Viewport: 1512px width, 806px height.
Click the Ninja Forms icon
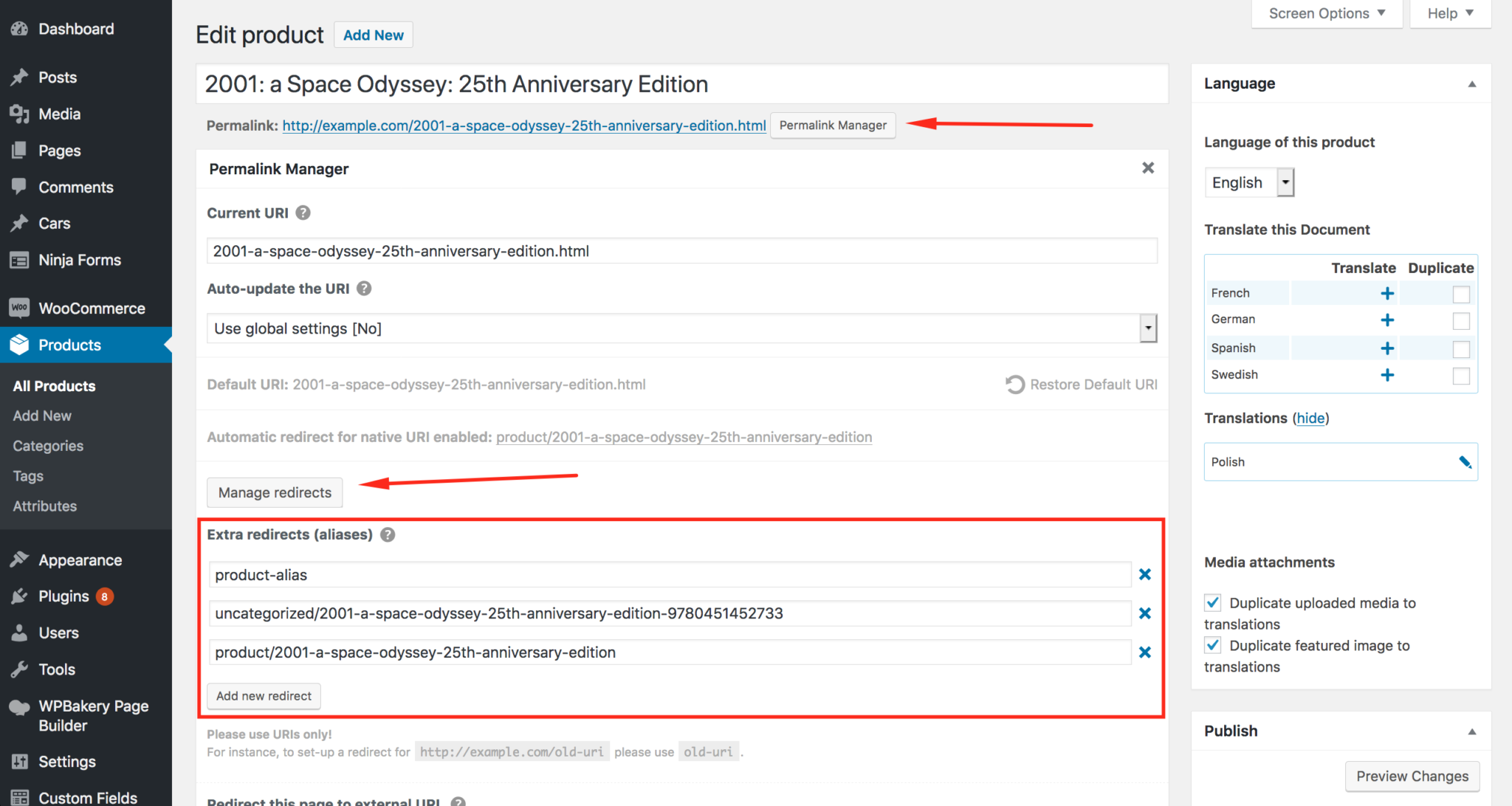19,260
